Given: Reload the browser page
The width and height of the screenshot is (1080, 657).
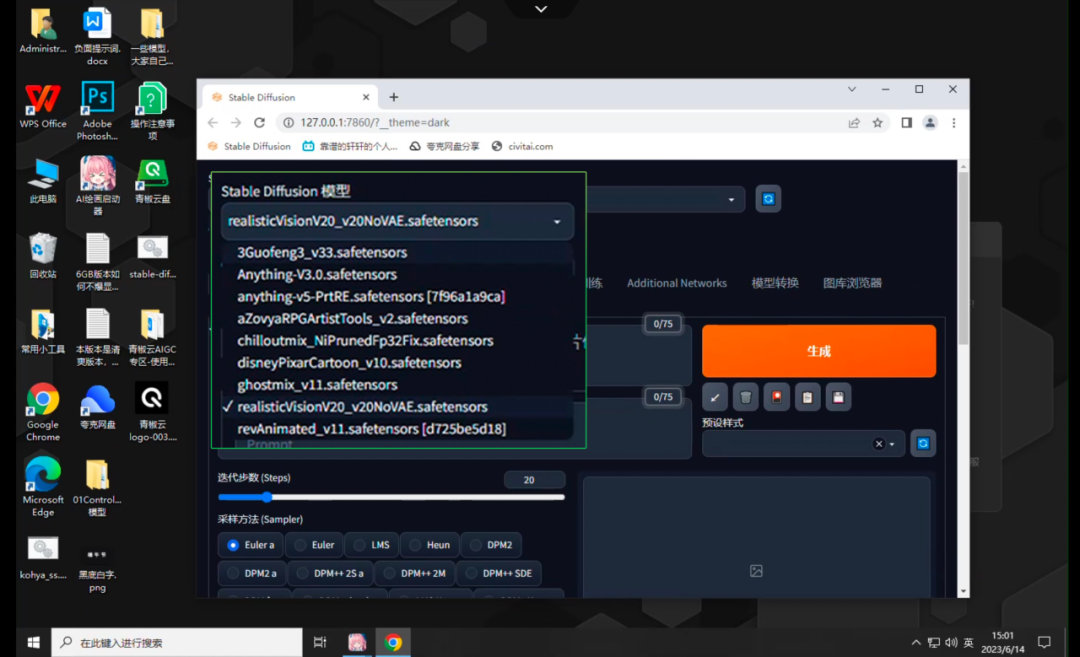Looking at the screenshot, I should coord(259,123).
